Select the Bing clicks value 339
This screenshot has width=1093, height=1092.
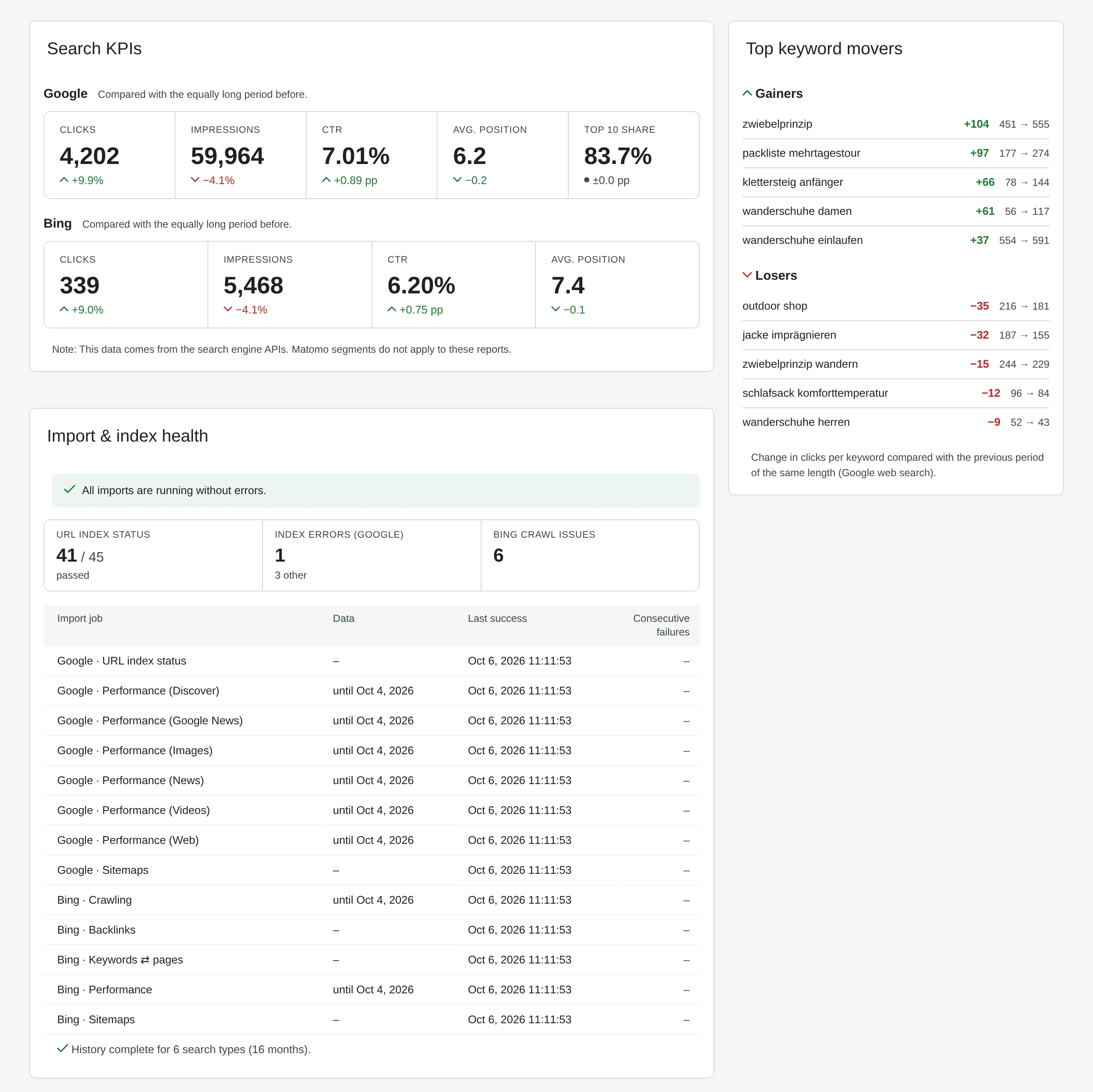pyautogui.click(x=80, y=286)
